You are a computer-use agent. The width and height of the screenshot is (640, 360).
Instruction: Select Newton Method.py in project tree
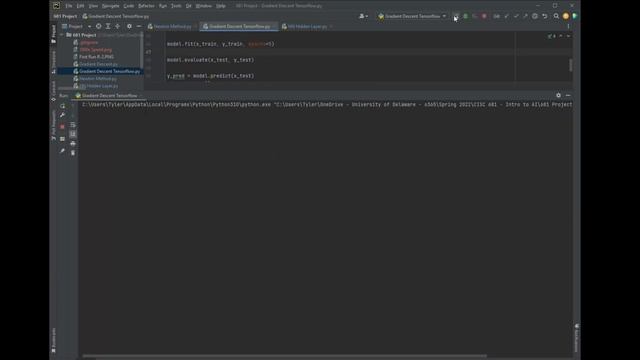(98, 78)
